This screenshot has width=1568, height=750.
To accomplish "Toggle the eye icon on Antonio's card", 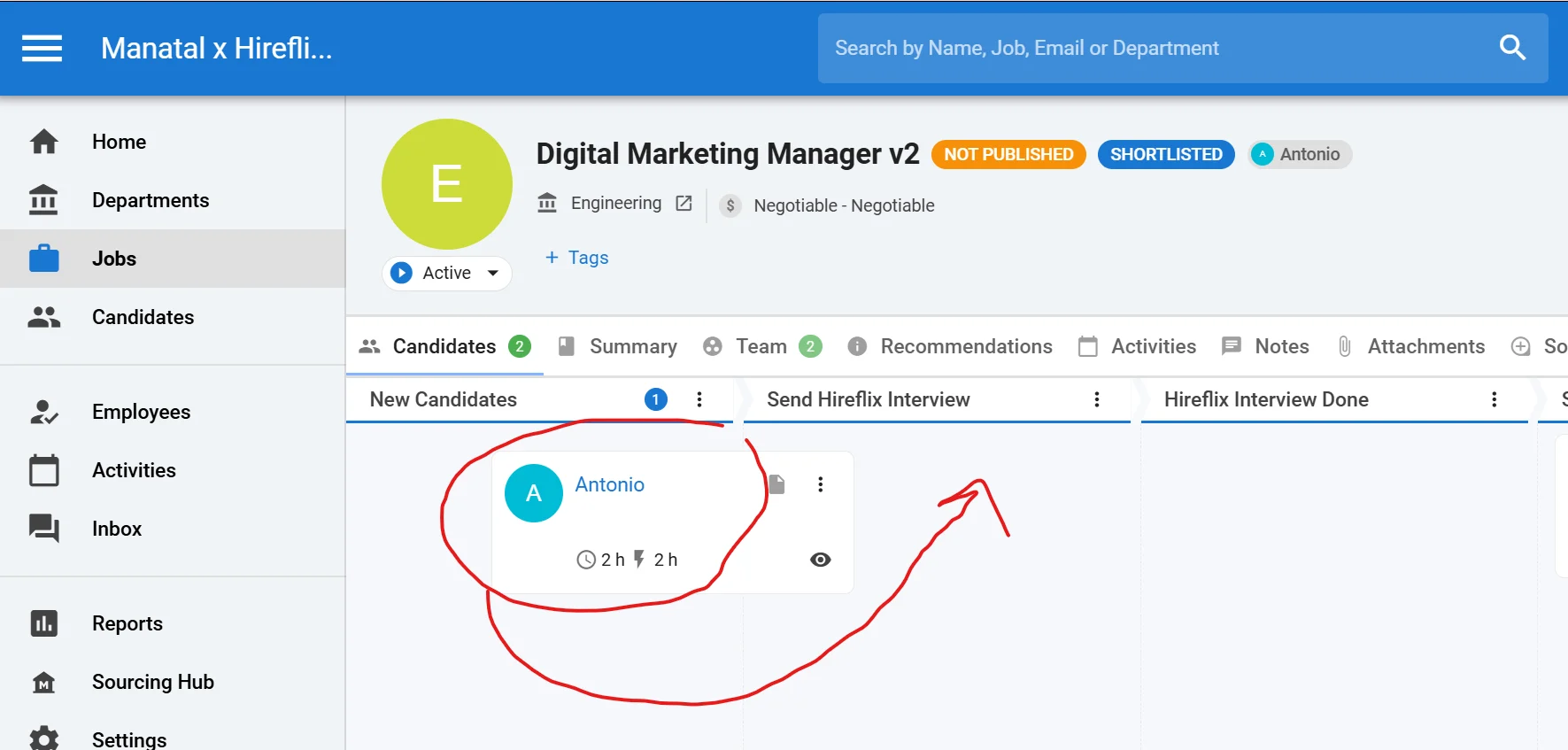I will [x=821, y=560].
